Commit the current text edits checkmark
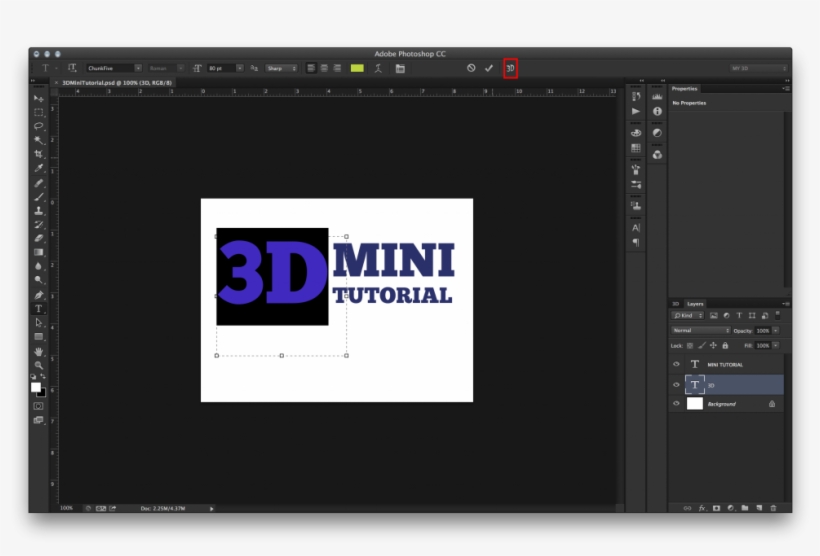The image size is (820, 556). [x=488, y=68]
